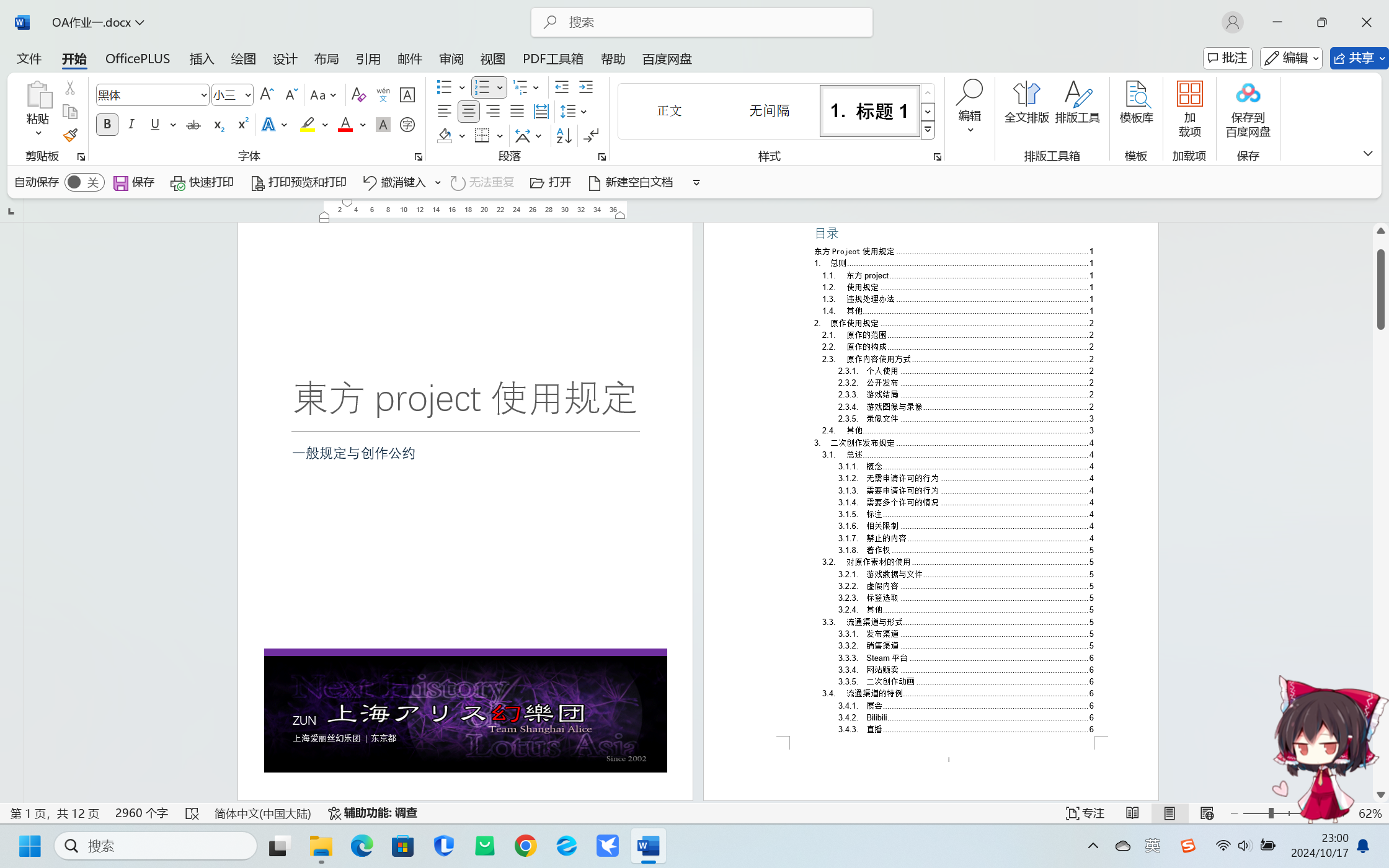
Task: Click the 2960 word count indicator
Action: point(141,813)
